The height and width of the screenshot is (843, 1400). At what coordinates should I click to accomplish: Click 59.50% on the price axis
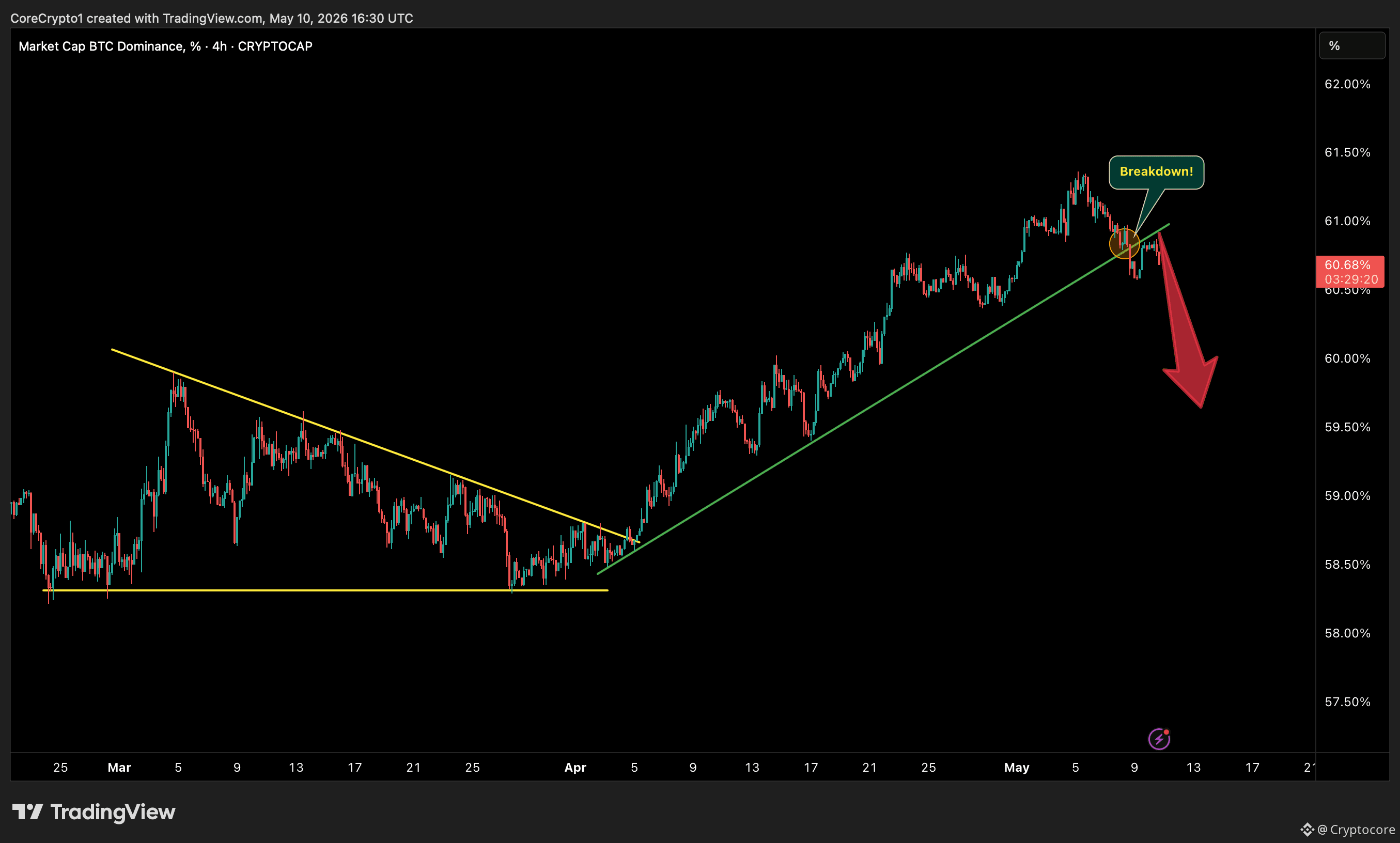pos(1347,427)
